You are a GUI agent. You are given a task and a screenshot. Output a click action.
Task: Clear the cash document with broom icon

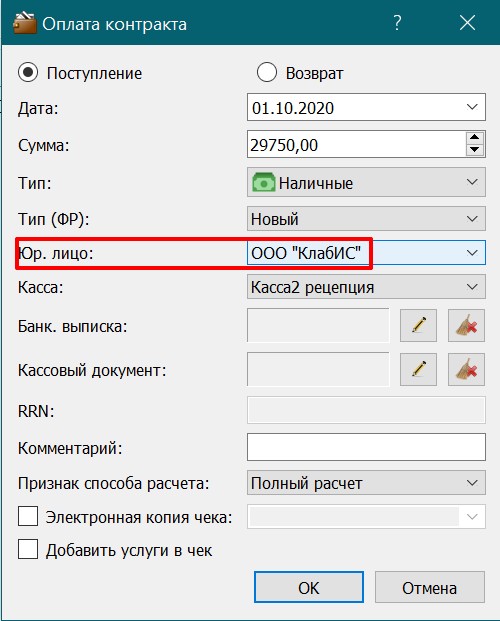point(466,370)
